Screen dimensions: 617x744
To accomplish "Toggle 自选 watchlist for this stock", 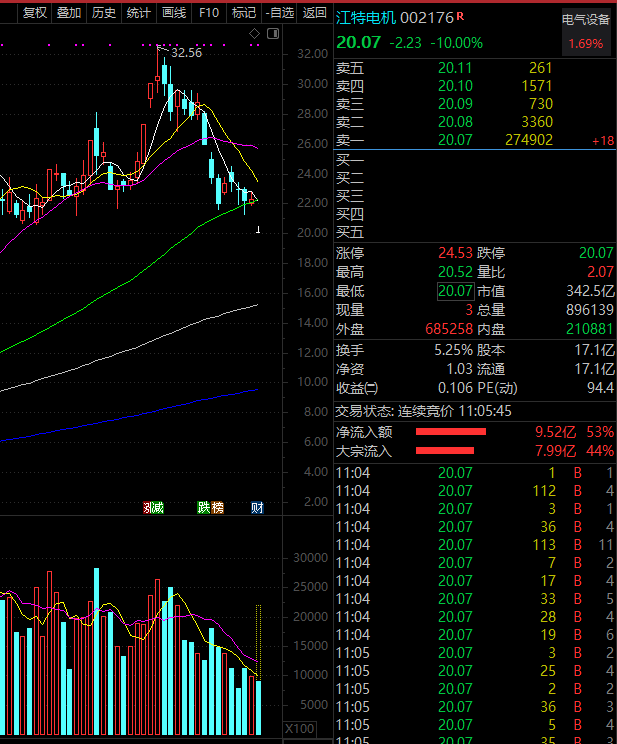I will coord(280,13).
